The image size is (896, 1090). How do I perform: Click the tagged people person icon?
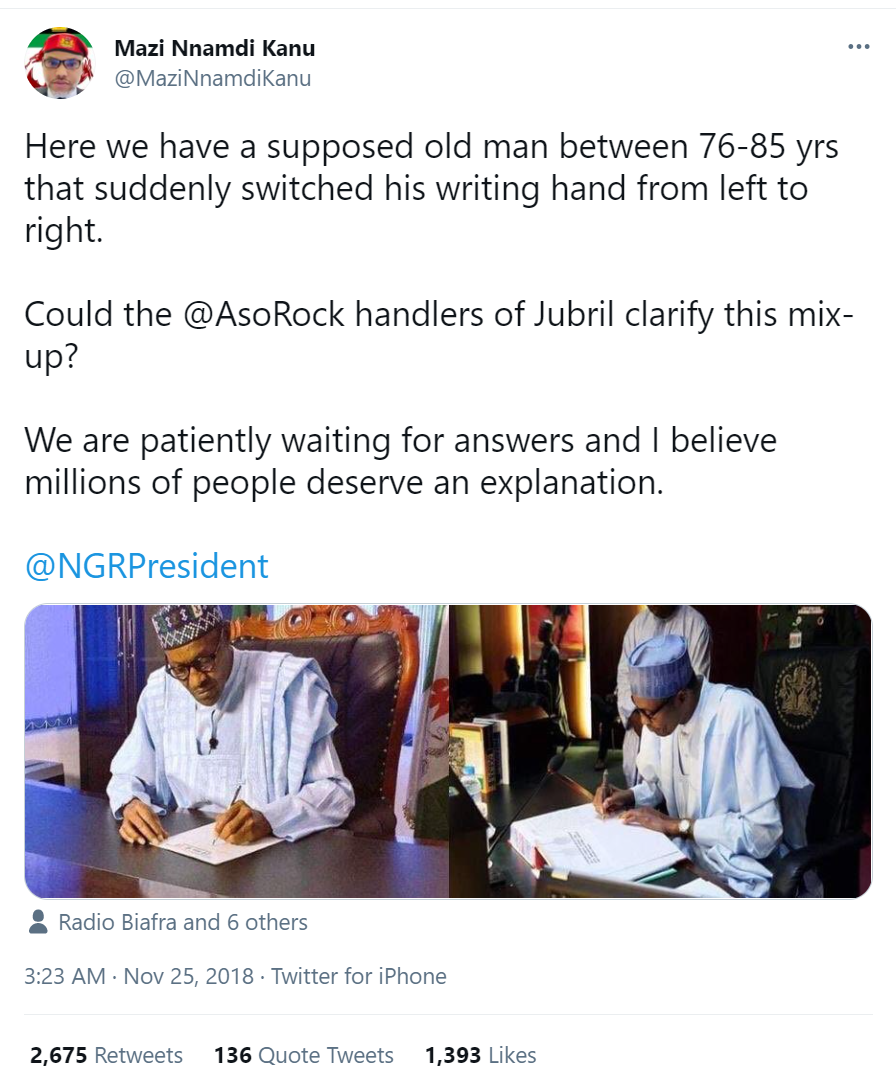point(39,922)
